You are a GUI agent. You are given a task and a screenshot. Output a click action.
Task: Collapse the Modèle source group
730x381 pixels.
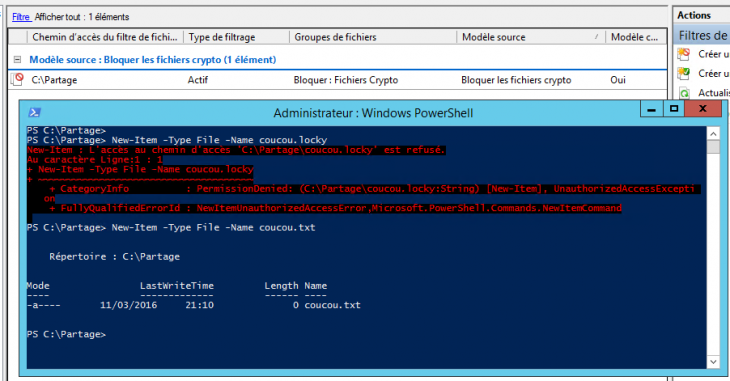tap(17, 60)
